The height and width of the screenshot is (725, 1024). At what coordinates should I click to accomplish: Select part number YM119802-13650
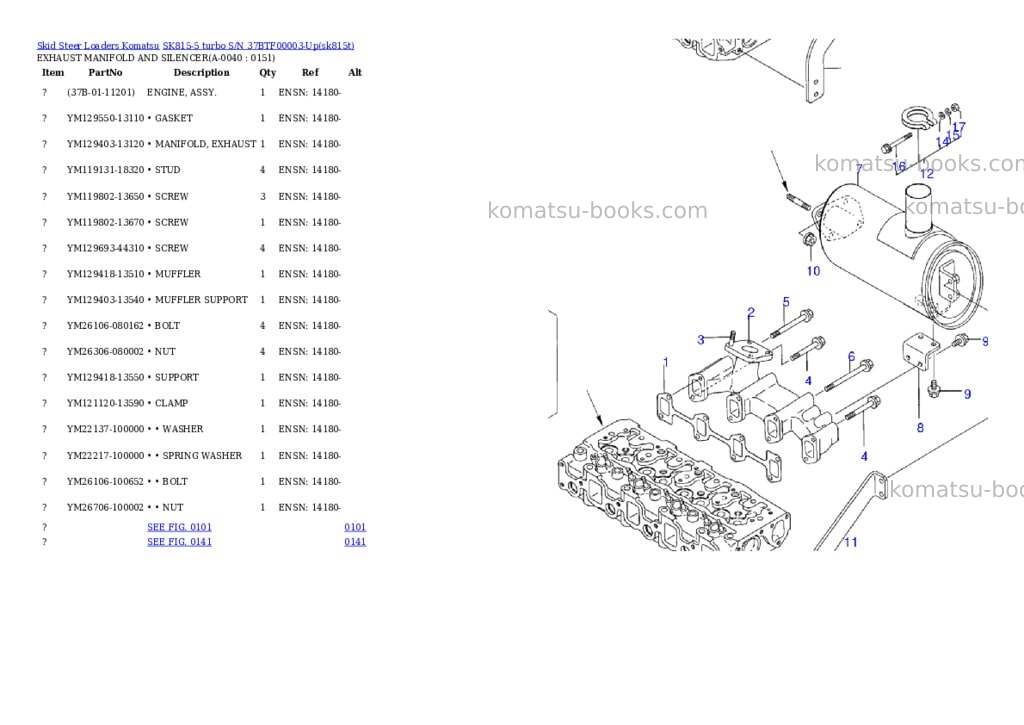click(105, 197)
